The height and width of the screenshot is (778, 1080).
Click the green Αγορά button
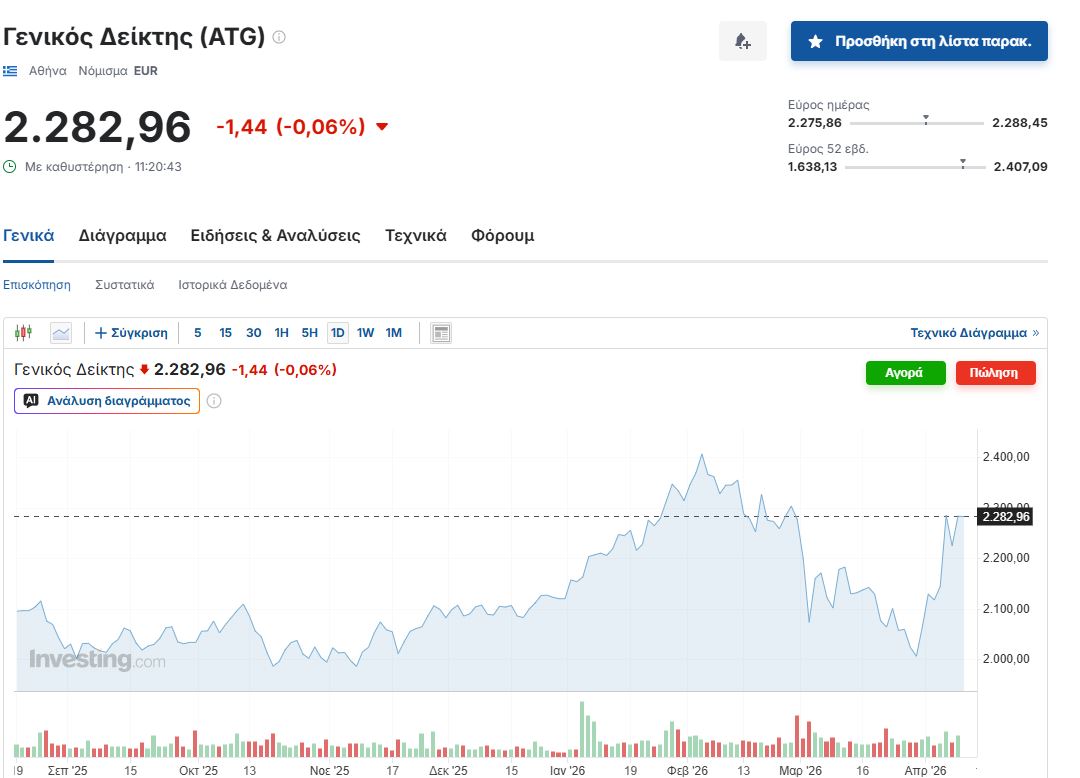coord(905,372)
